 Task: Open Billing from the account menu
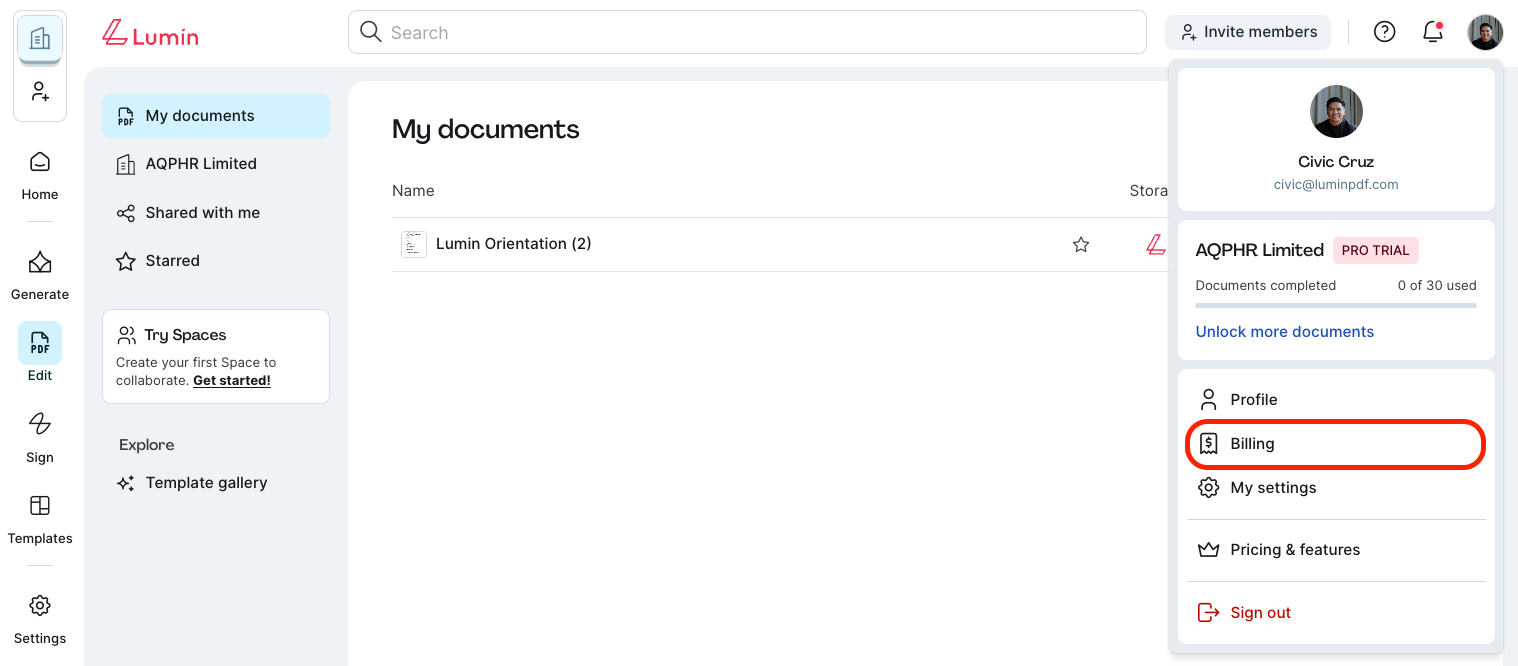tap(1336, 444)
